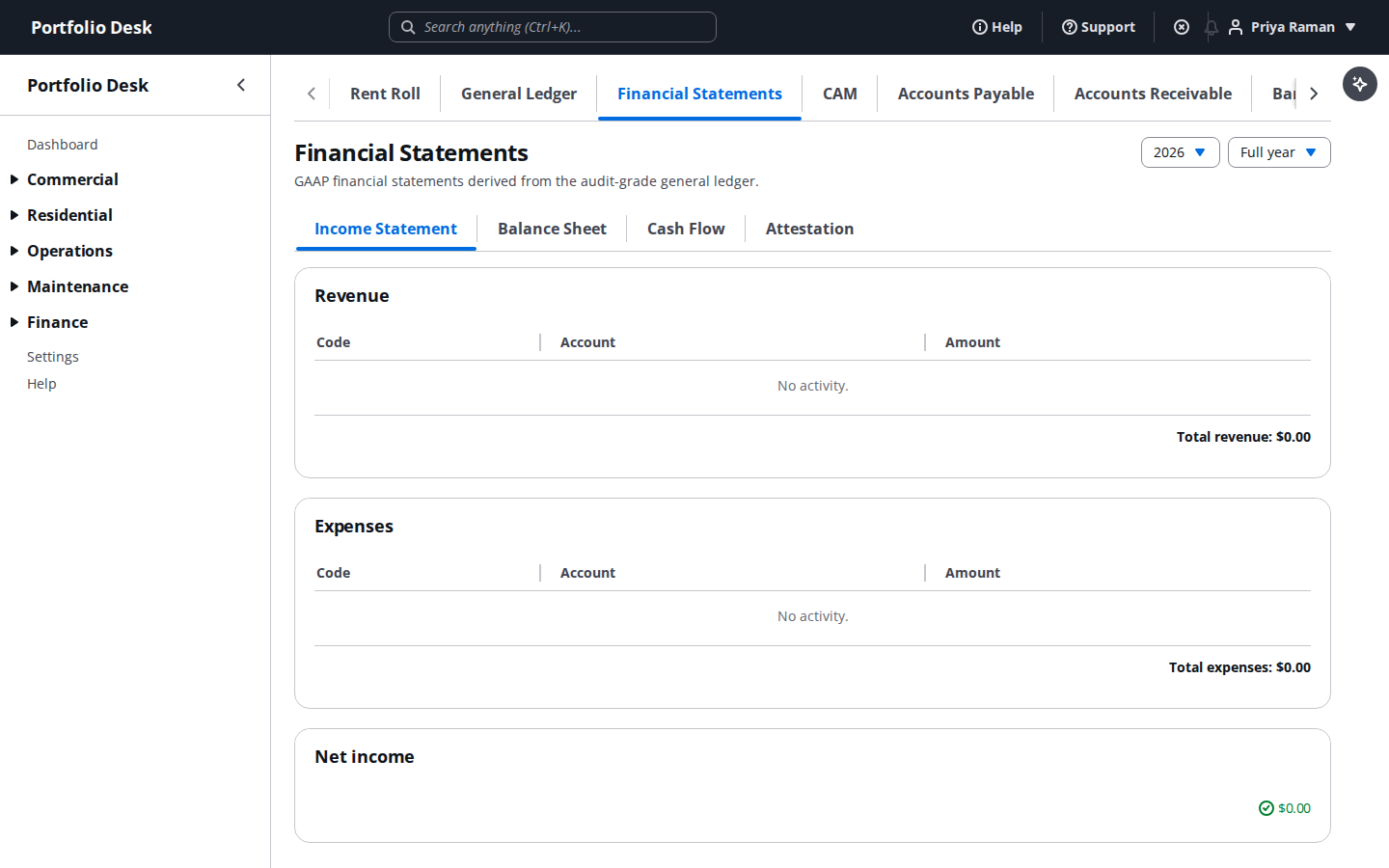The image size is (1389, 868).
Task: Focus the Search anything field
Action: [553, 27]
